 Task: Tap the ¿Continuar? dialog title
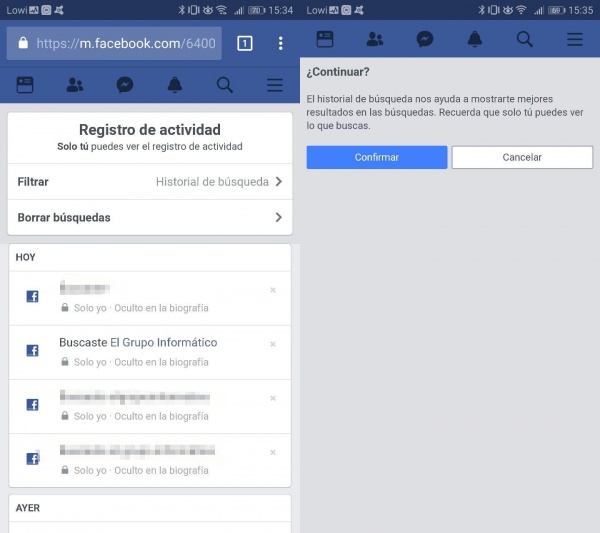tap(338, 72)
